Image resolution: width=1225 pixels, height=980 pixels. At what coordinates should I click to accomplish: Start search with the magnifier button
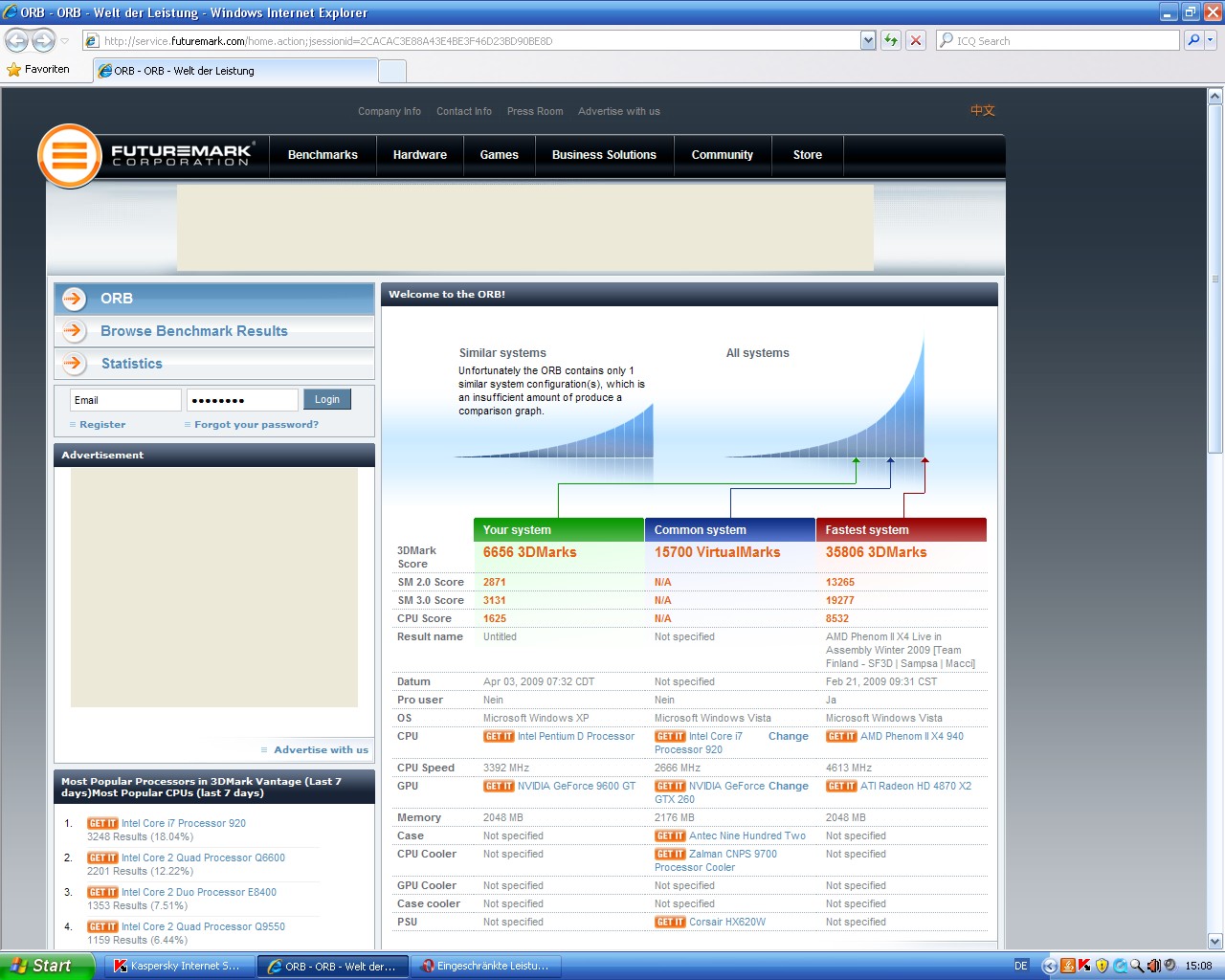pyautogui.click(x=1193, y=40)
